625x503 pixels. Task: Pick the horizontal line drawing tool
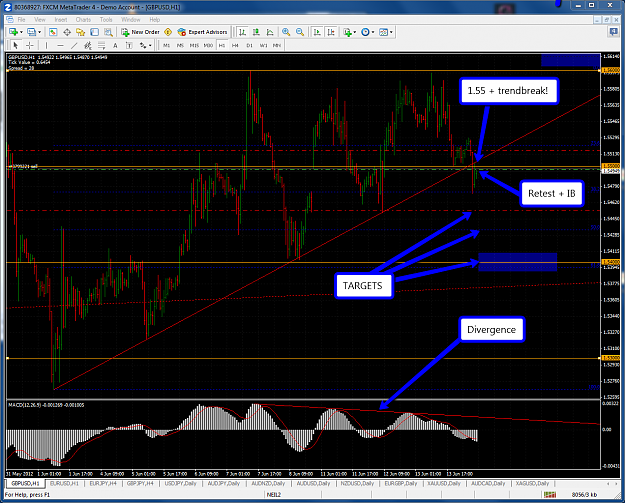(x=60, y=45)
